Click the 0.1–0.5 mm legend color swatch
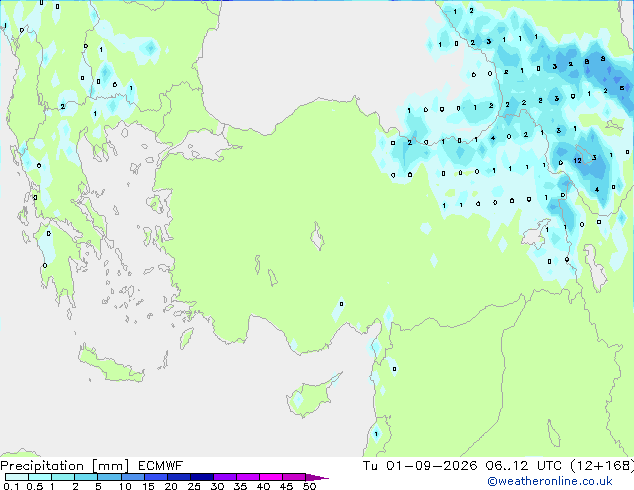Screen dimensions: 634x490 pyautogui.click(x=17, y=477)
